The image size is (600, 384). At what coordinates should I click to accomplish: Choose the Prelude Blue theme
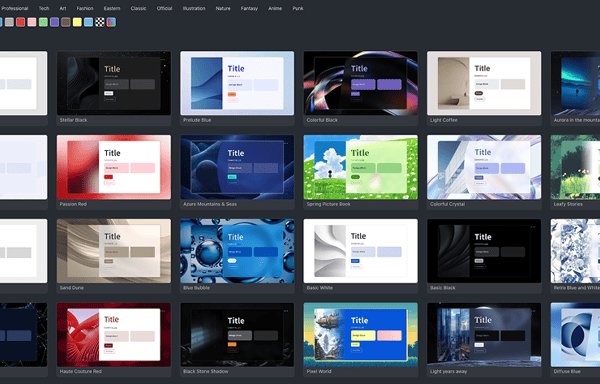click(x=237, y=88)
